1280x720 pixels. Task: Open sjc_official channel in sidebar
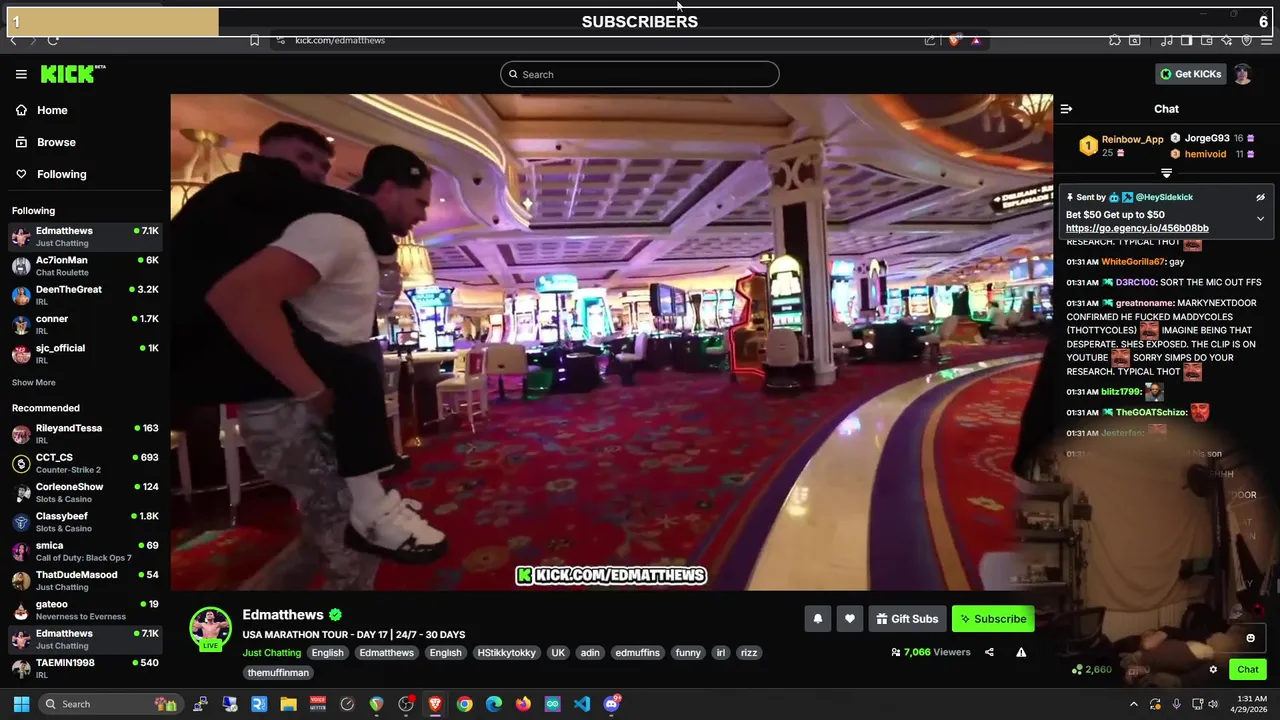85,354
